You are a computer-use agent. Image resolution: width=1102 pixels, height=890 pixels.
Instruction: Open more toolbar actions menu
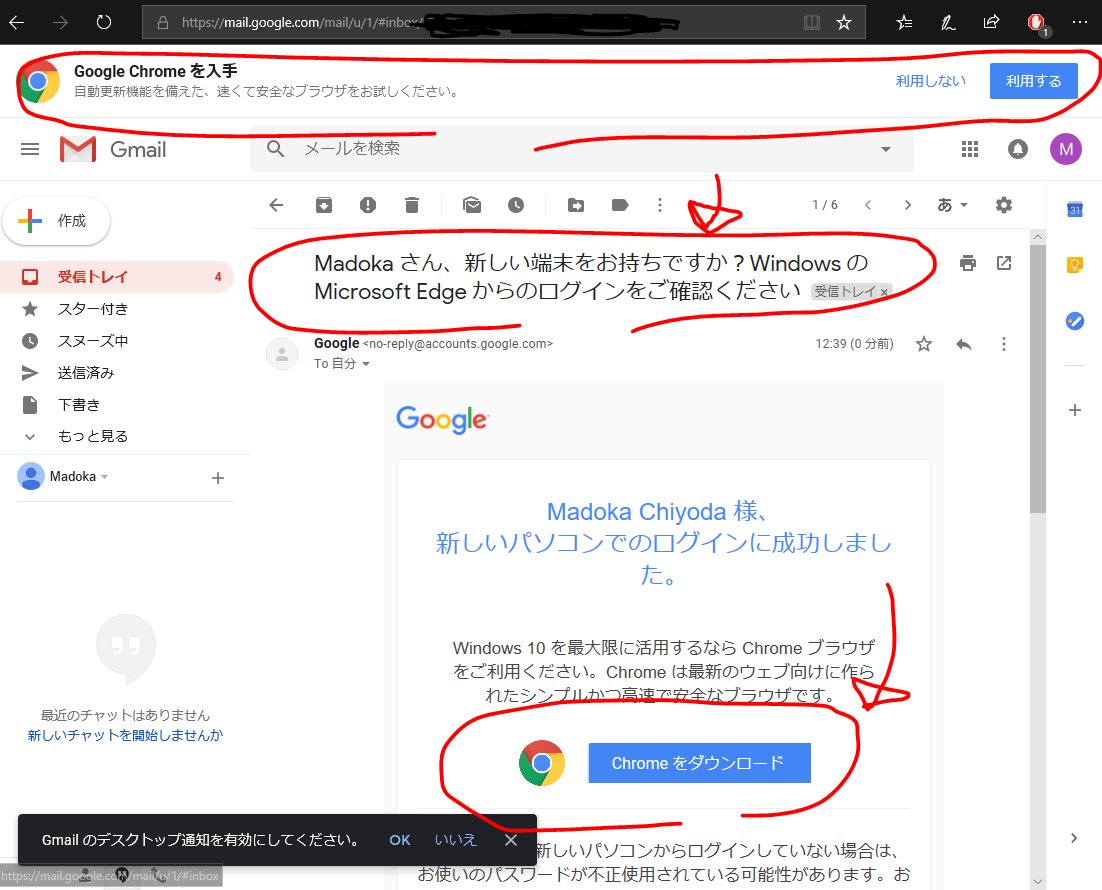pyautogui.click(x=659, y=205)
